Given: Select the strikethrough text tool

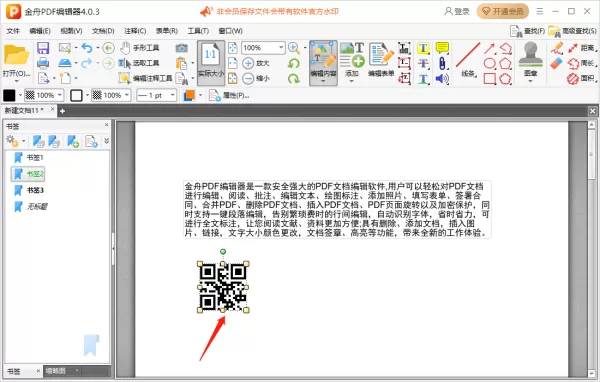Looking at the screenshot, I should coord(423,64).
